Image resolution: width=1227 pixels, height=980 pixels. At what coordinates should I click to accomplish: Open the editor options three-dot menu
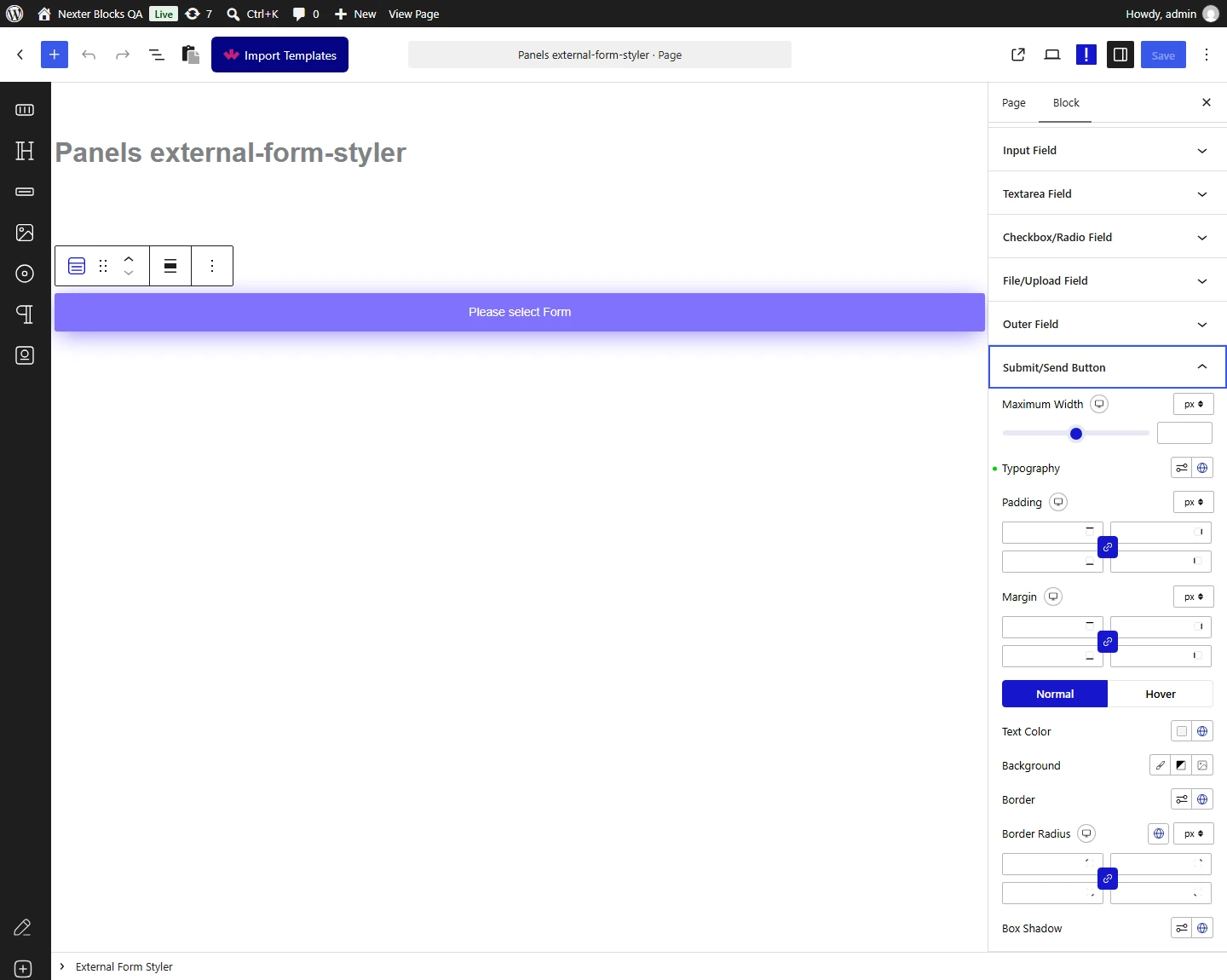1207,55
